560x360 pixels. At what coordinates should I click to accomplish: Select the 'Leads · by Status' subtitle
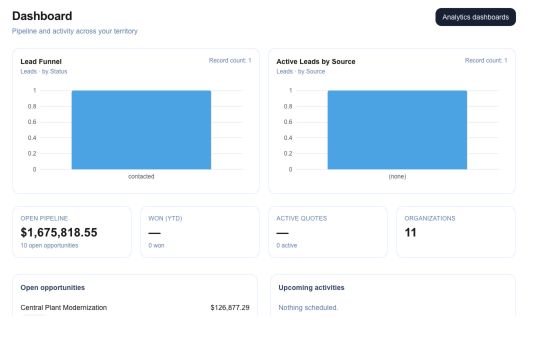[x=44, y=71]
